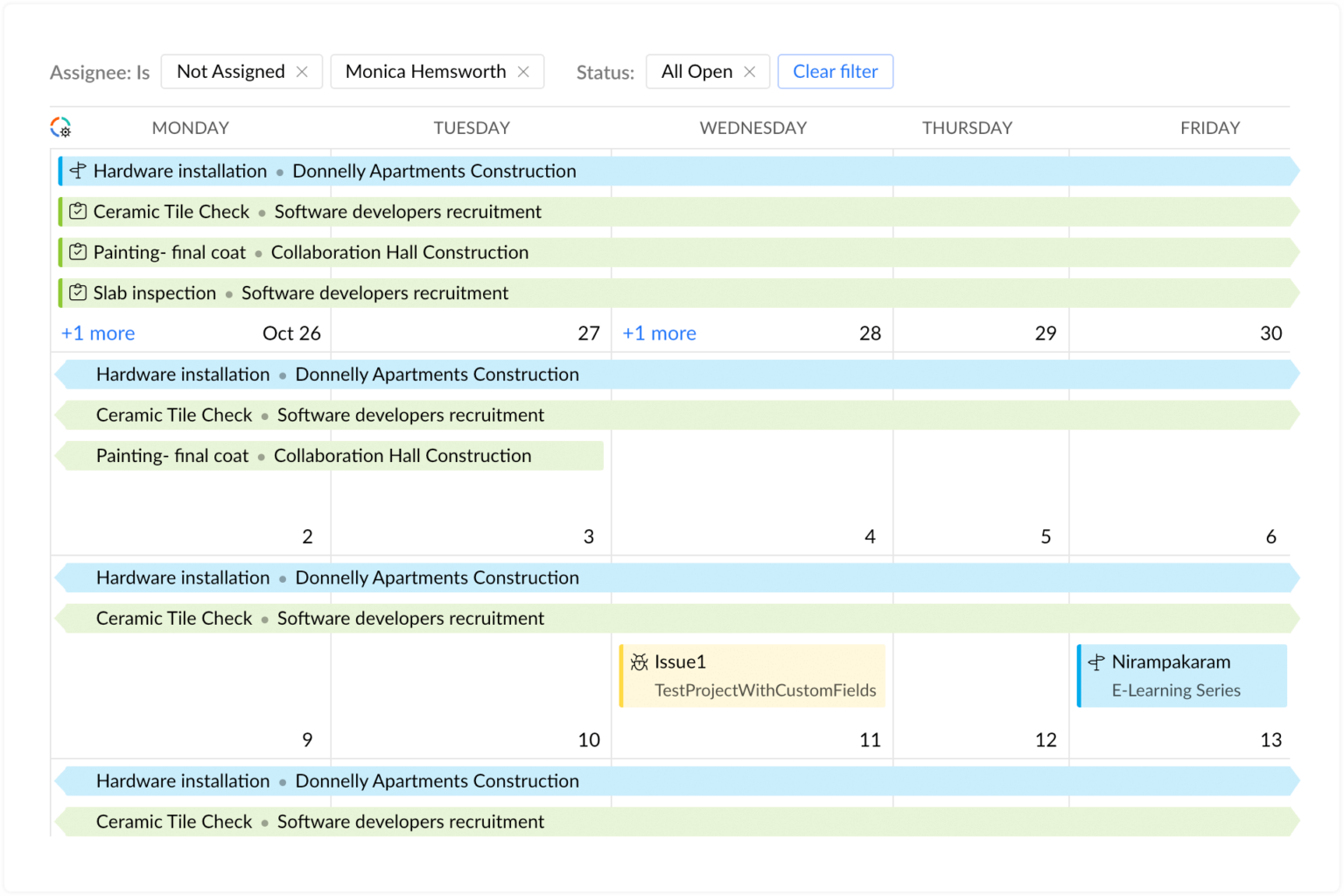Expand the +1 more on Wednesday the 28th
Image resolution: width=1344 pixels, height=896 pixels.
tap(659, 332)
